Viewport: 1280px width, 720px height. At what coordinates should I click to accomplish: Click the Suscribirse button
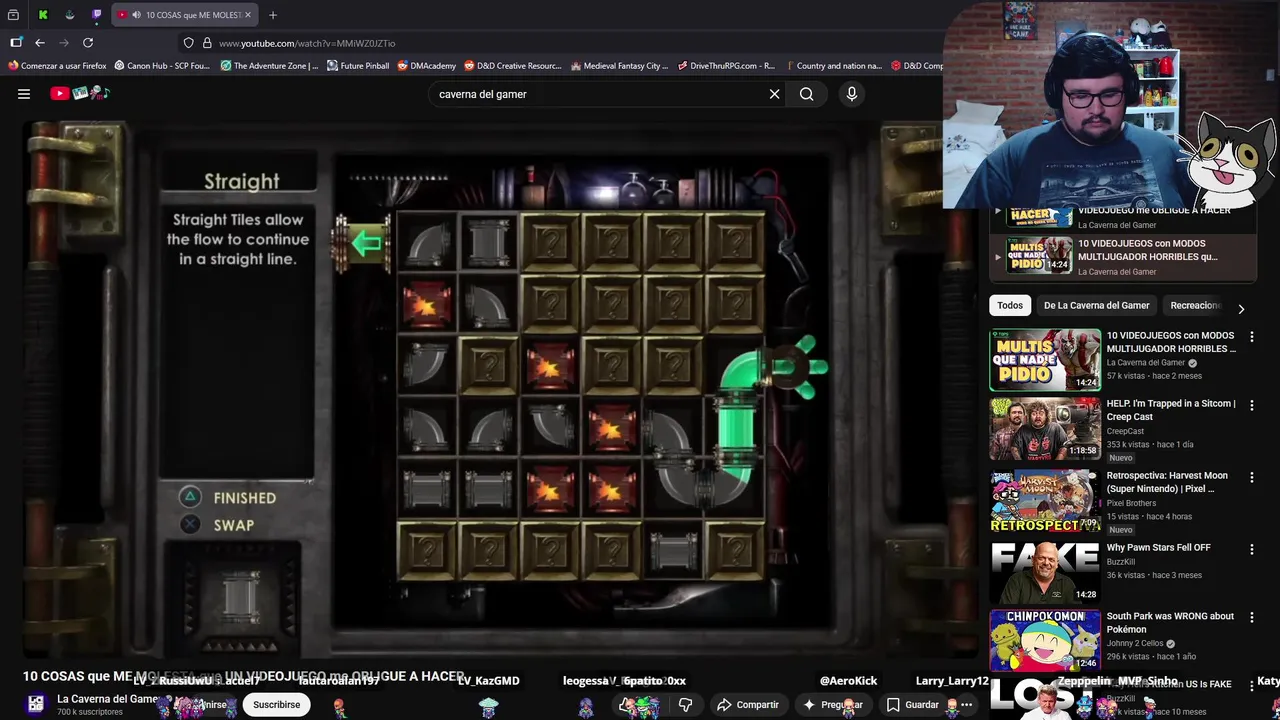click(x=276, y=705)
